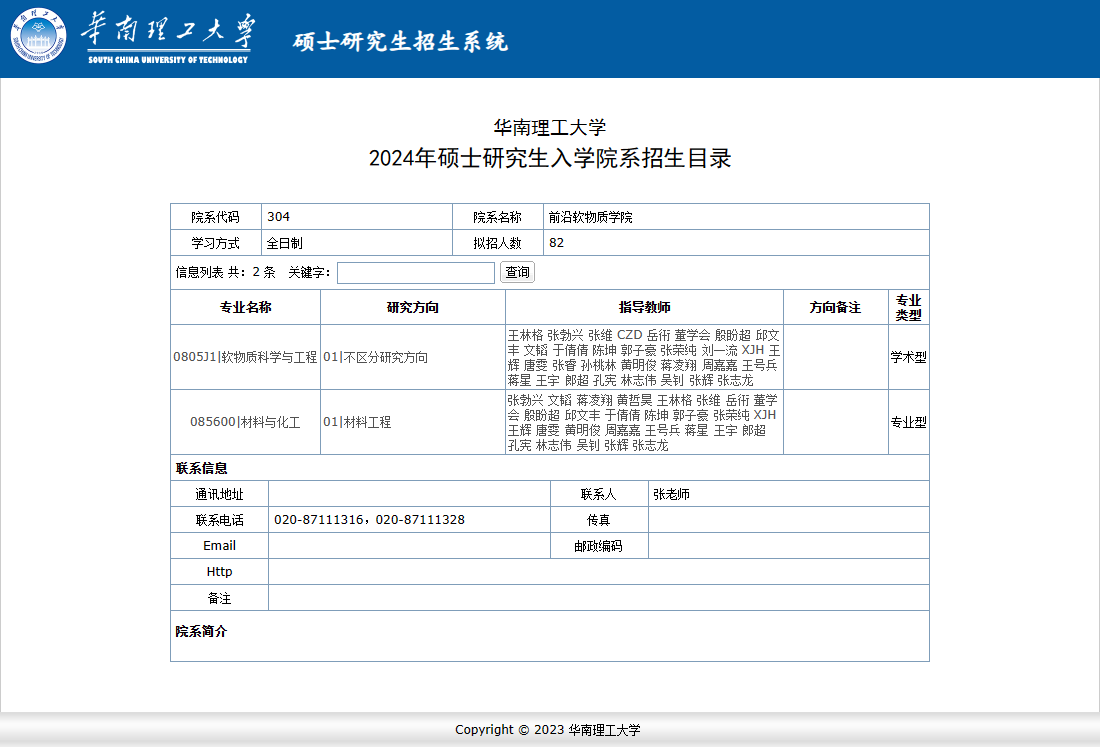Click the 院系简介 section heading
The image size is (1101, 747).
202,631
